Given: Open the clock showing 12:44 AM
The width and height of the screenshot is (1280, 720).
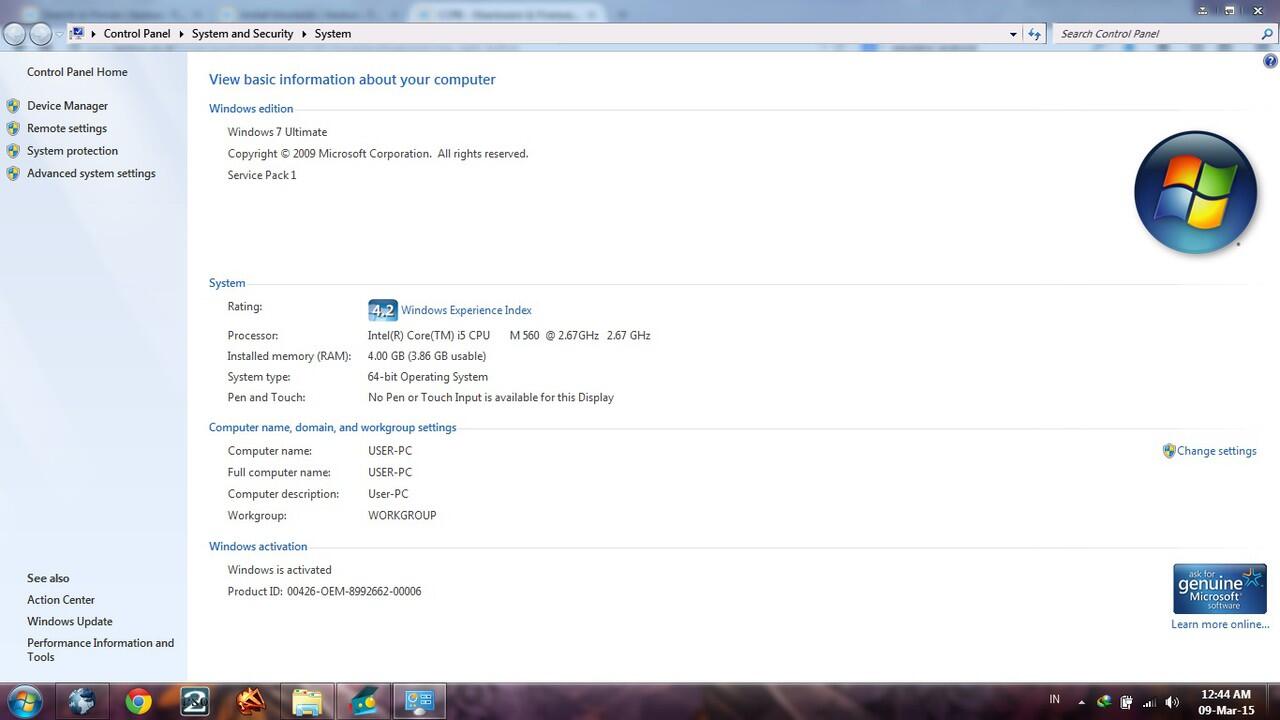Looking at the screenshot, I should click(1226, 702).
